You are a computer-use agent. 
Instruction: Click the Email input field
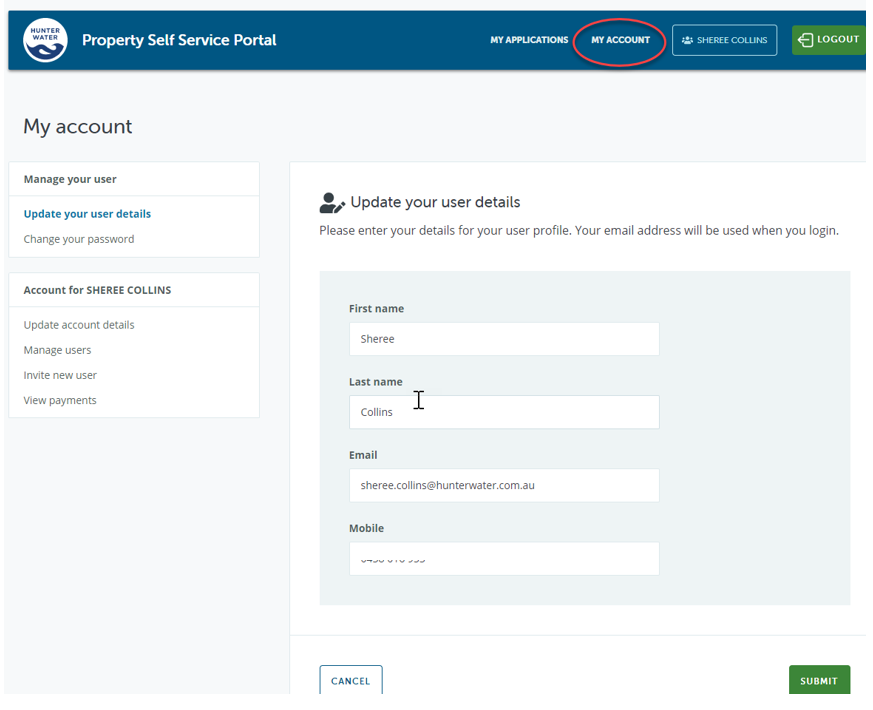click(x=503, y=485)
